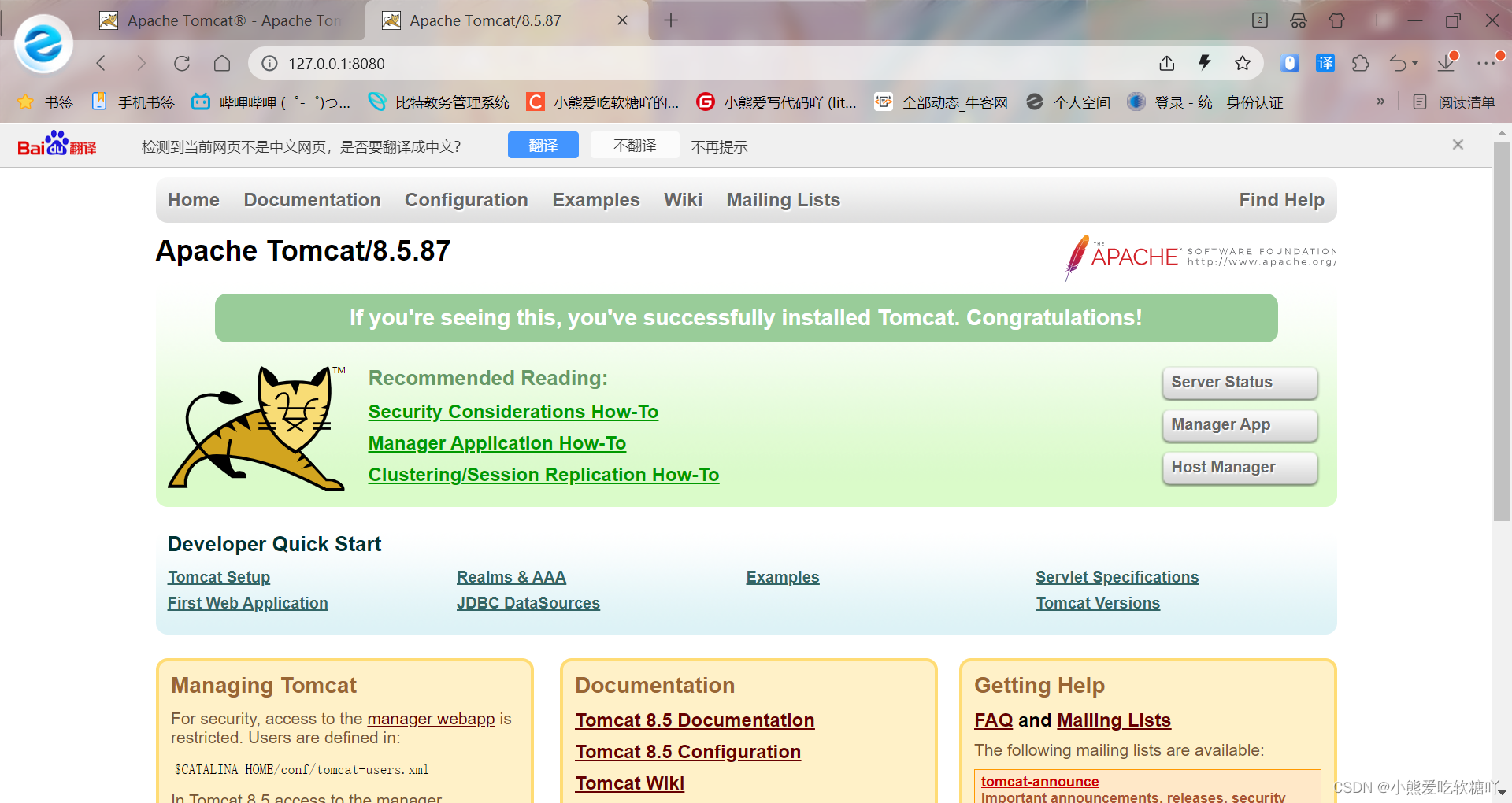Open the 登录 - 统一身份认证 bookmark
This screenshot has width=1512, height=803.
tap(1205, 102)
